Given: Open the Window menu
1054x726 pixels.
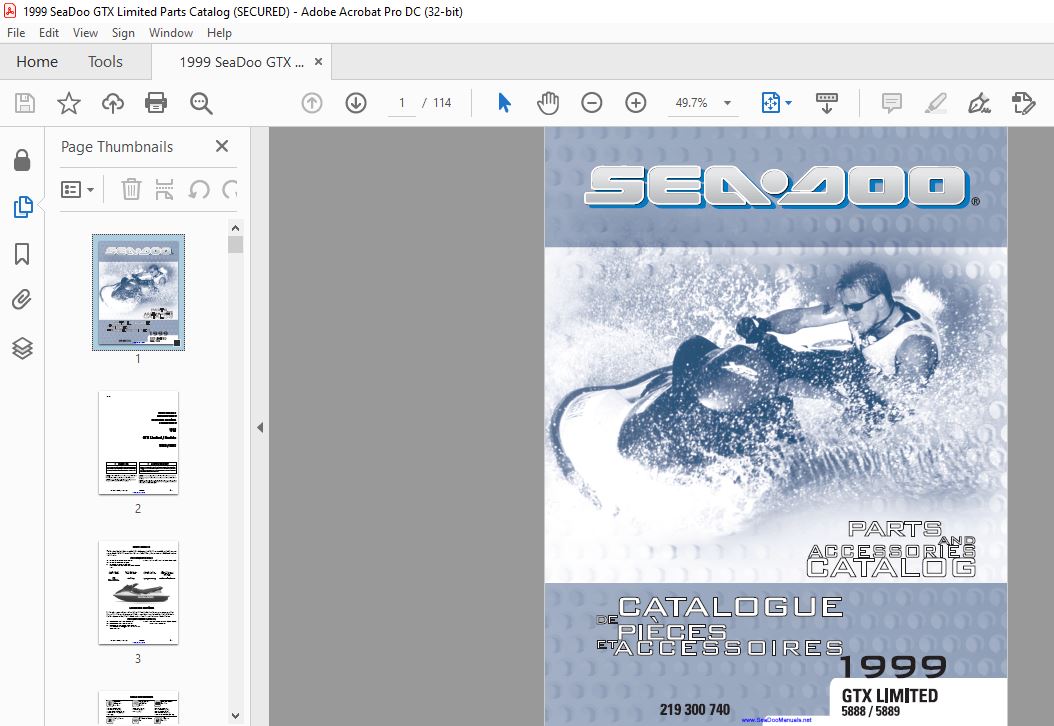Looking at the screenshot, I should 171,32.
